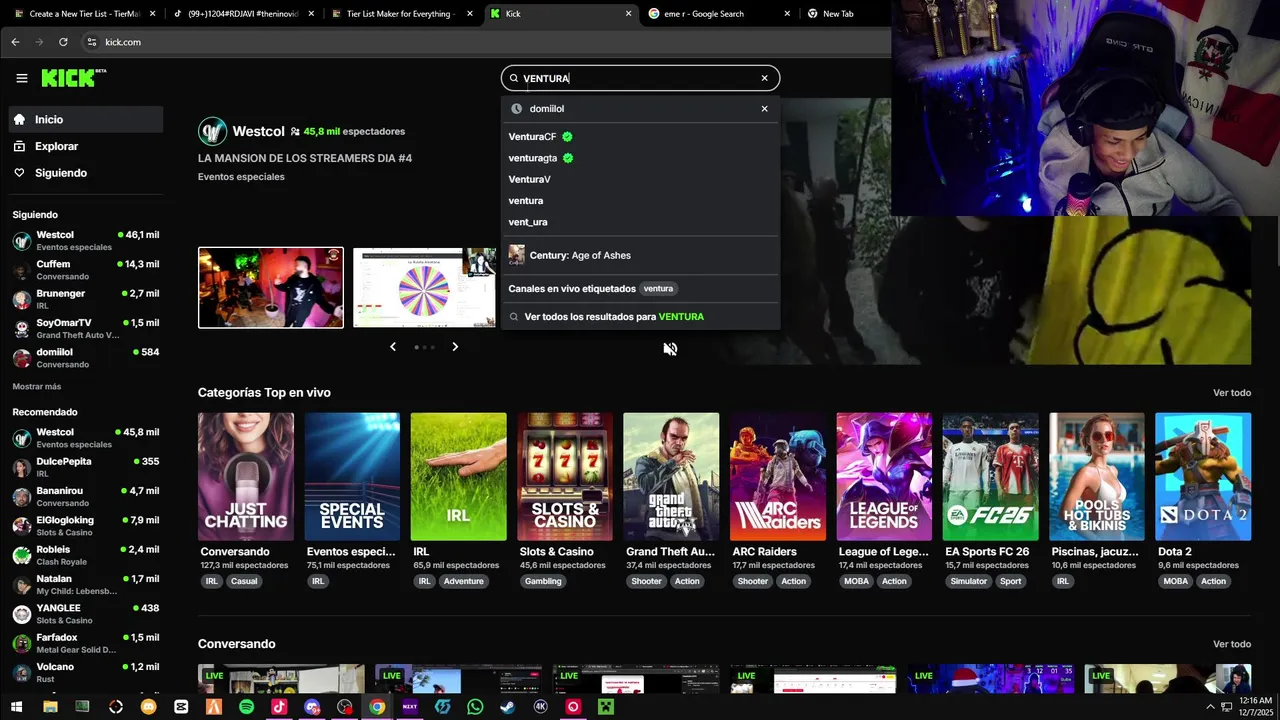Click the KICK logo
This screenshot has width=1280, height=720.
point(73,78)
